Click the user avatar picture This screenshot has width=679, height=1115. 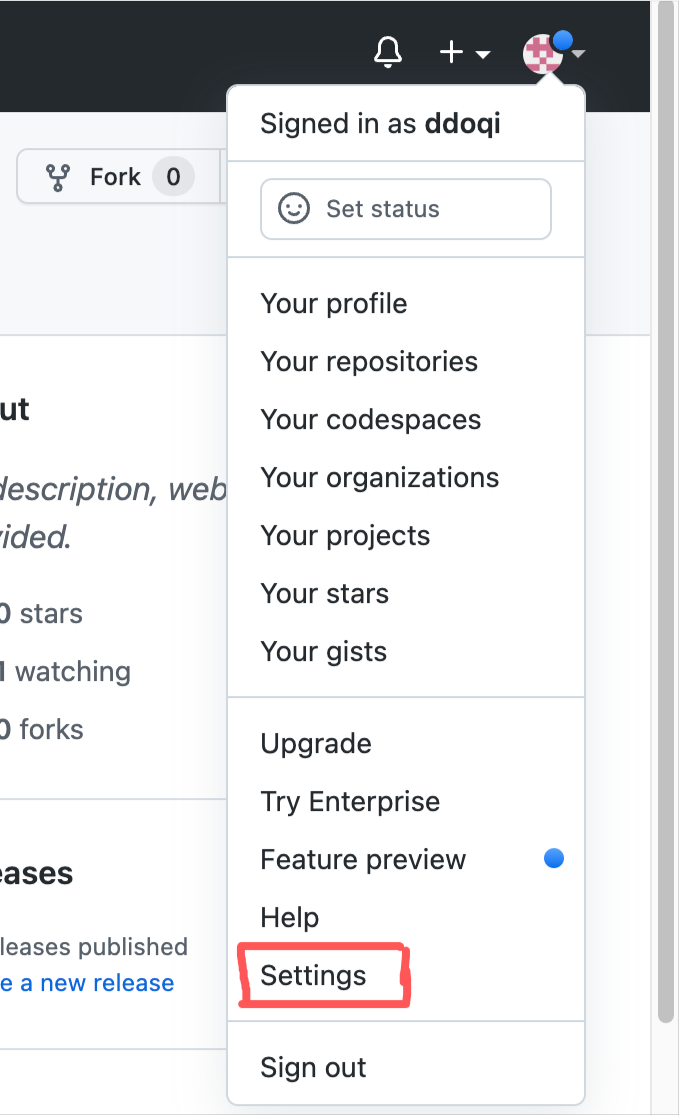point(543,52)
